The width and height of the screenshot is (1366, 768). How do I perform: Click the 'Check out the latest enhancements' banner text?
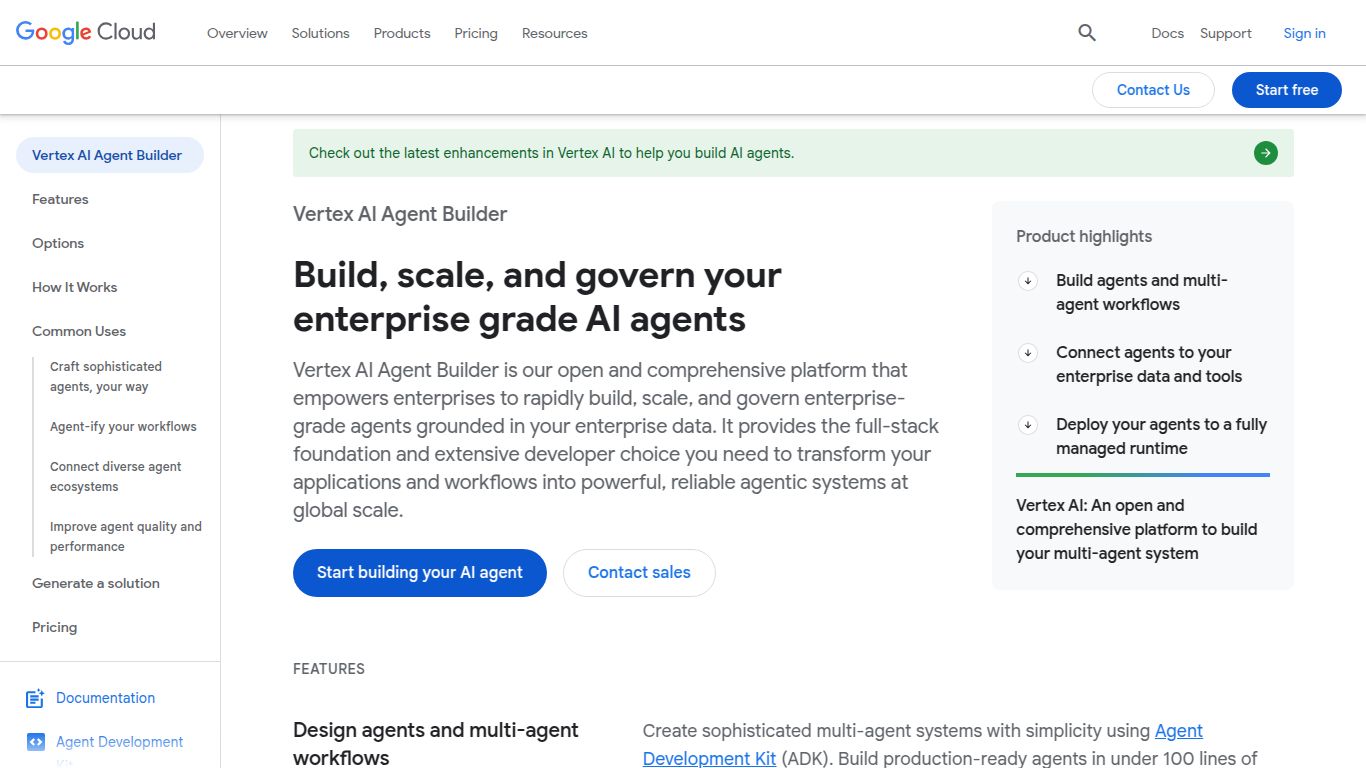click(553, 153)
